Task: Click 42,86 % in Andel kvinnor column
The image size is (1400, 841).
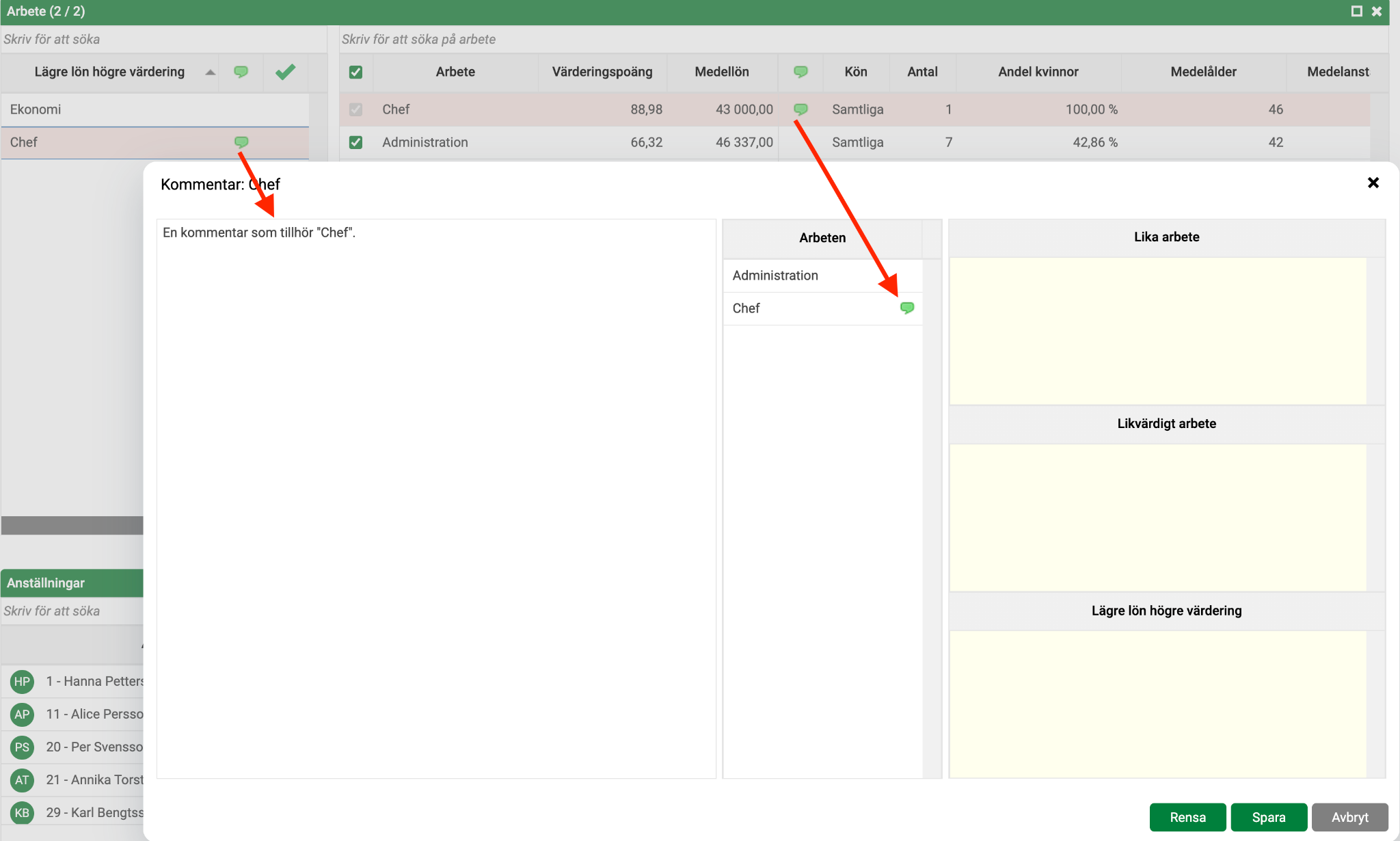Action: coord(1095,142)
